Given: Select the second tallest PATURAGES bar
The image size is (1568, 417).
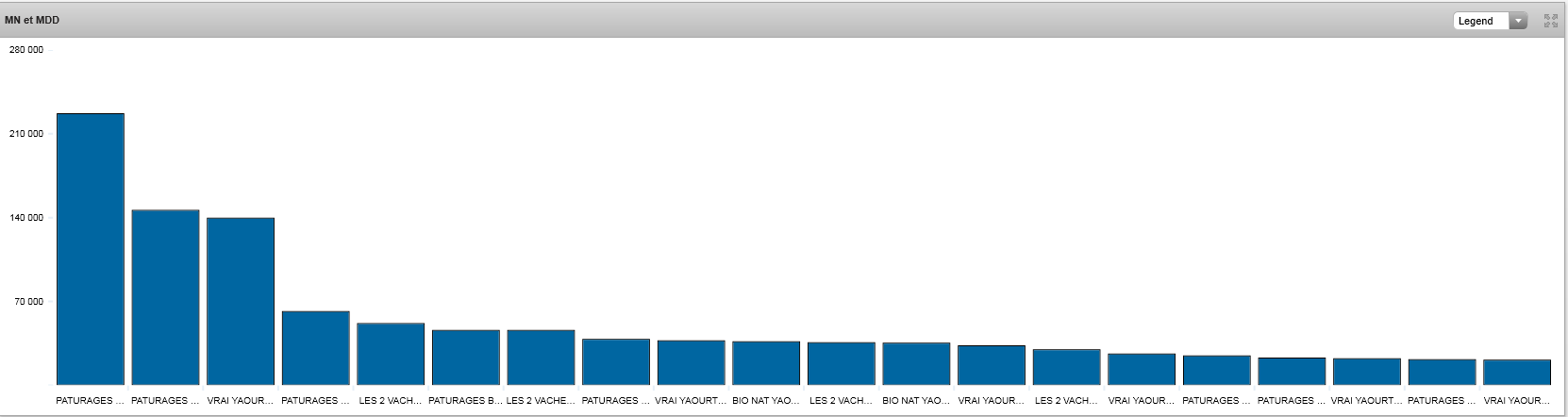Looking at the screenshot, I should click(165, 297).
